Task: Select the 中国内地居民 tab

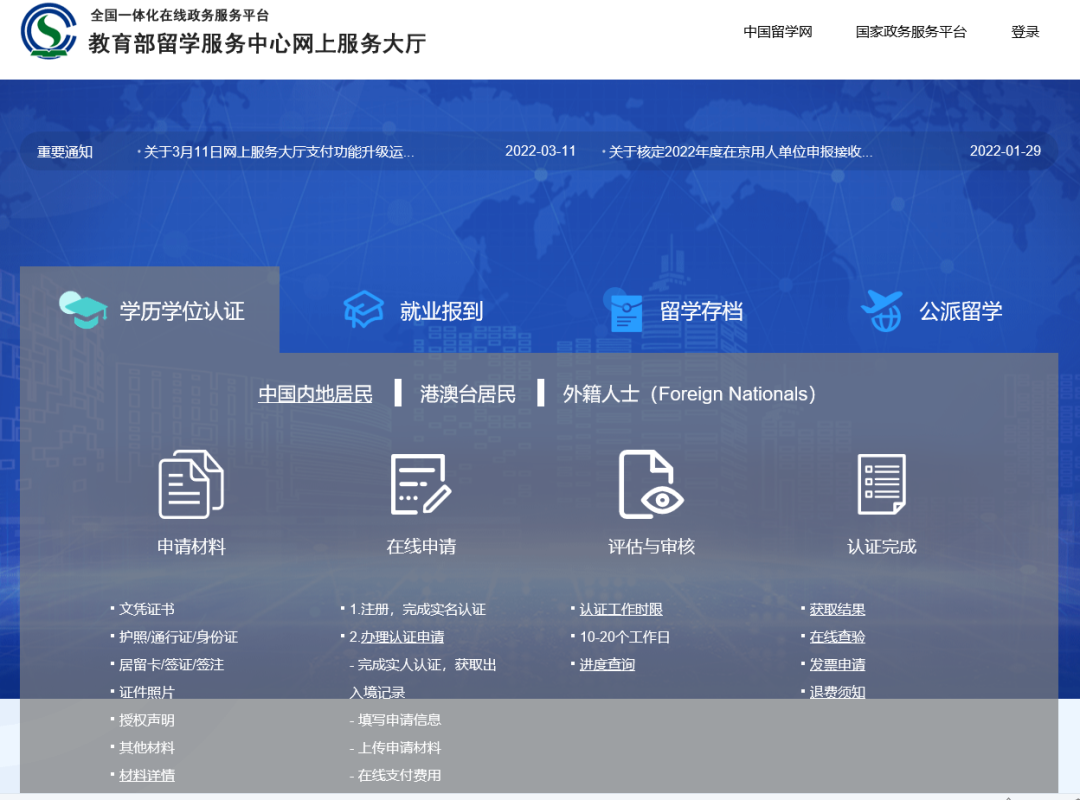Action: click(x=315, y=393)
